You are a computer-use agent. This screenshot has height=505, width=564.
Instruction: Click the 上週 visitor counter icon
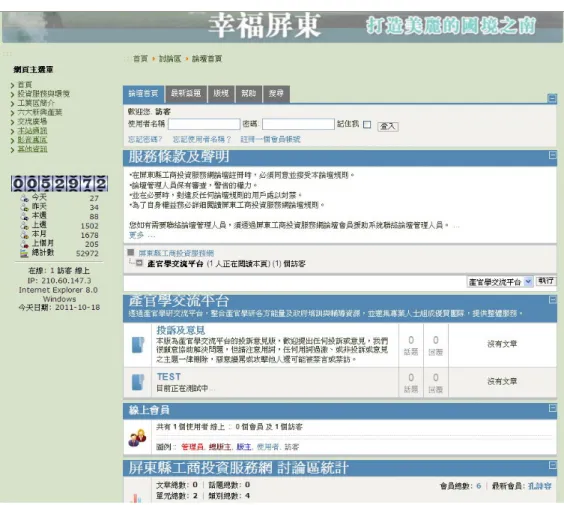coord(24,226)
